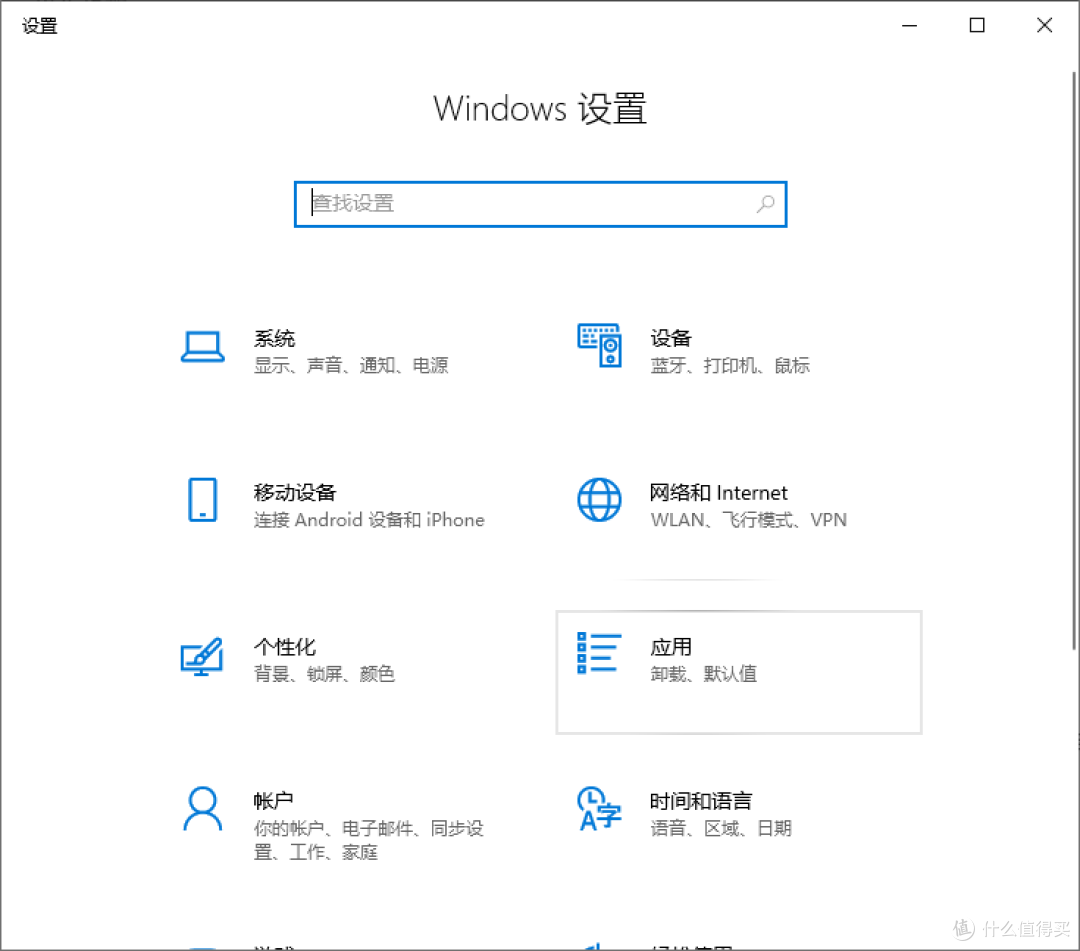The image size is (1080, 951).
Task: Close the 设置 window
Action: pos(1044,25)
